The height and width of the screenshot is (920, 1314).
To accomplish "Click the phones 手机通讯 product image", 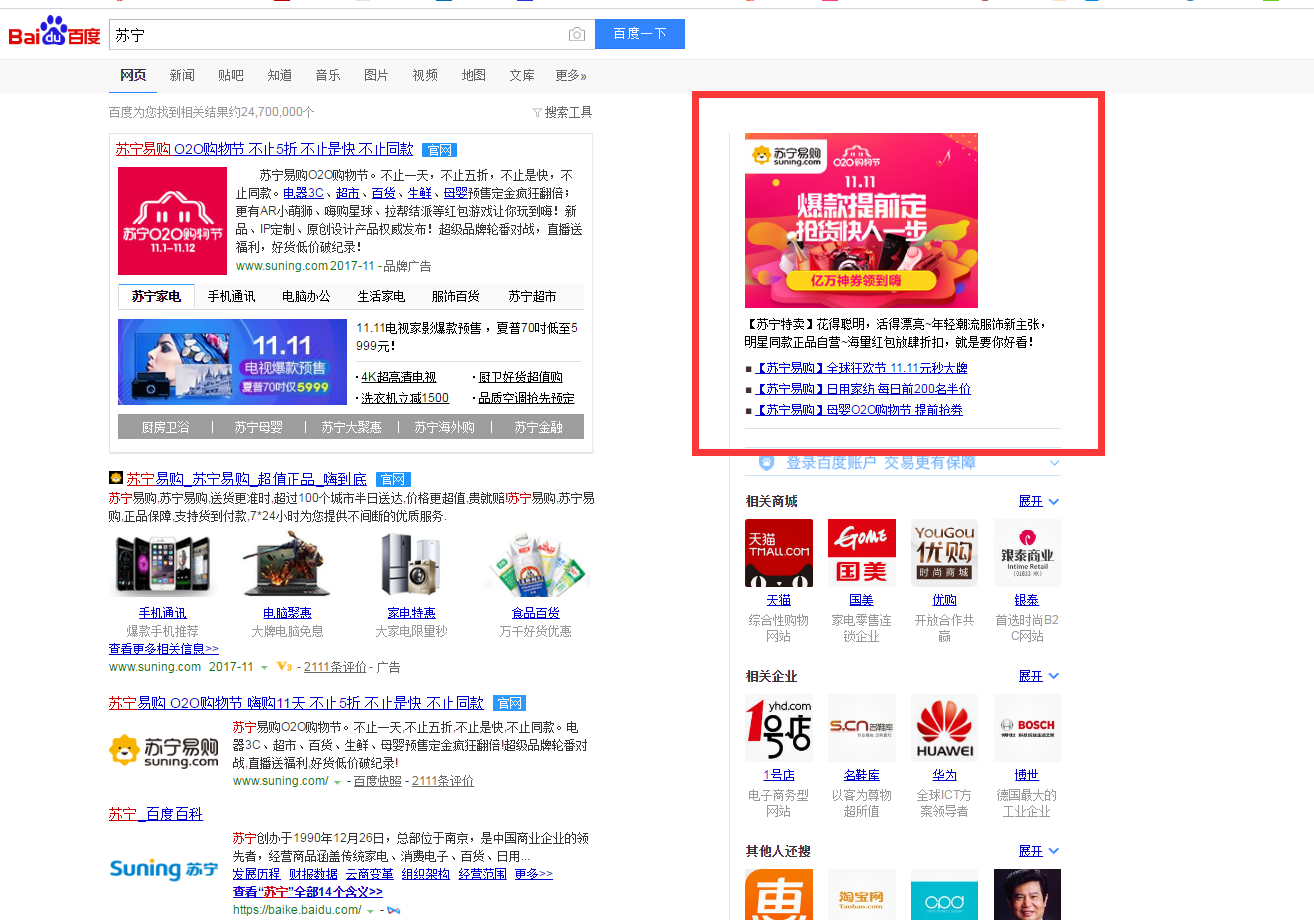I will (161, 565).
